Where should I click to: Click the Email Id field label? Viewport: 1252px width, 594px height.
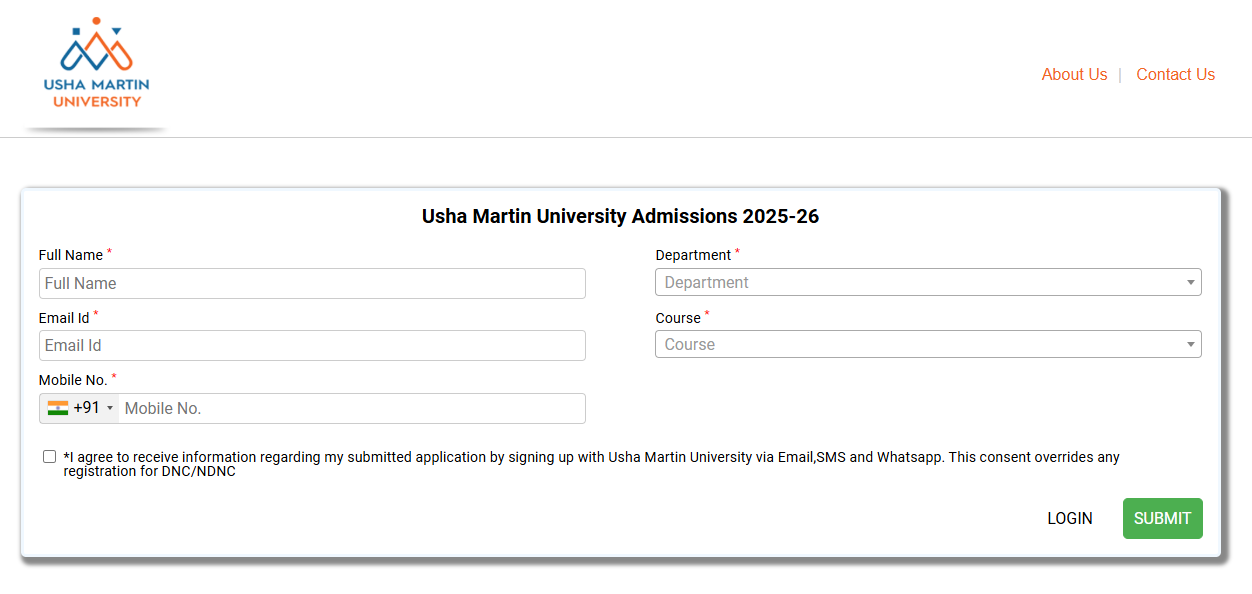(x=64, y=318)
